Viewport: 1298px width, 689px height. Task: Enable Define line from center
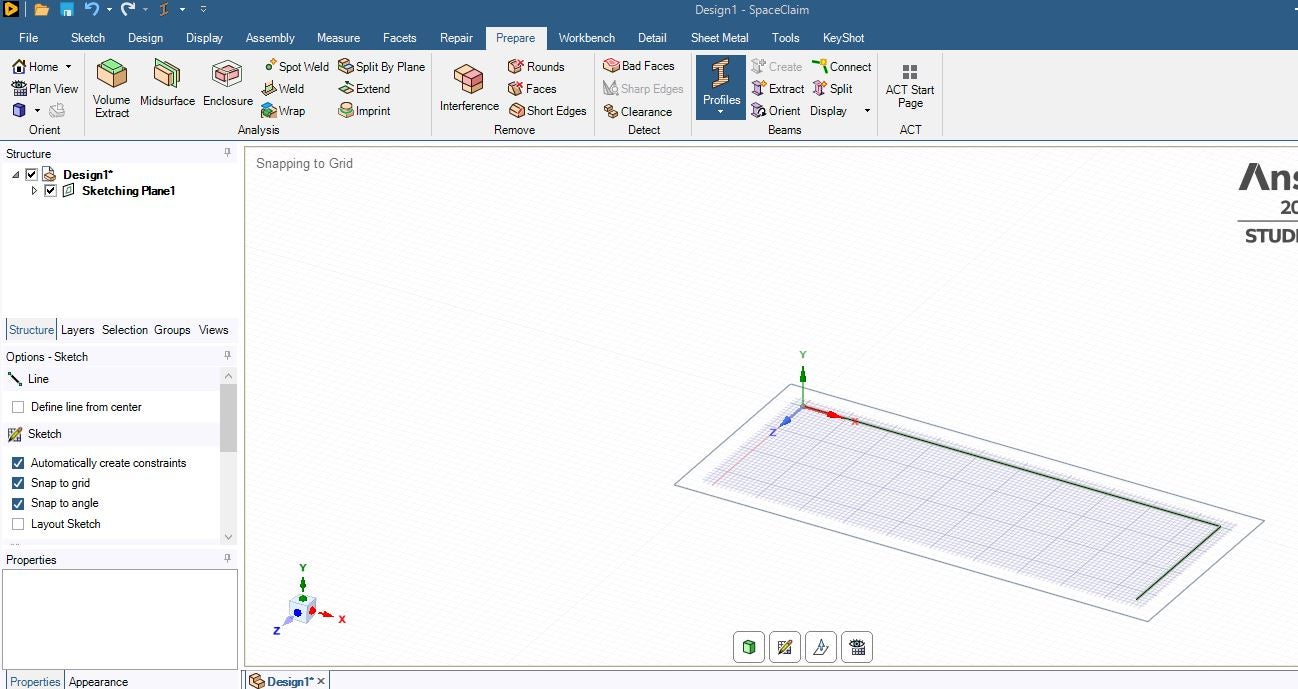click(18, 407)
